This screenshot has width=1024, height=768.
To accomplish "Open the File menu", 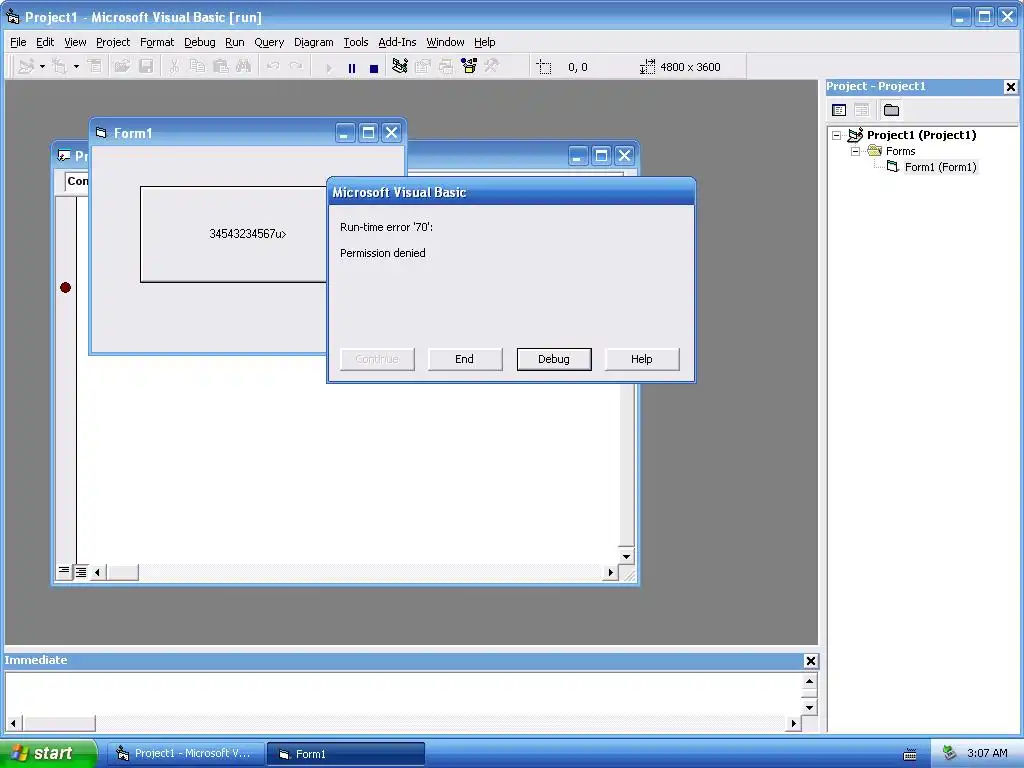I will coord(18,42).
